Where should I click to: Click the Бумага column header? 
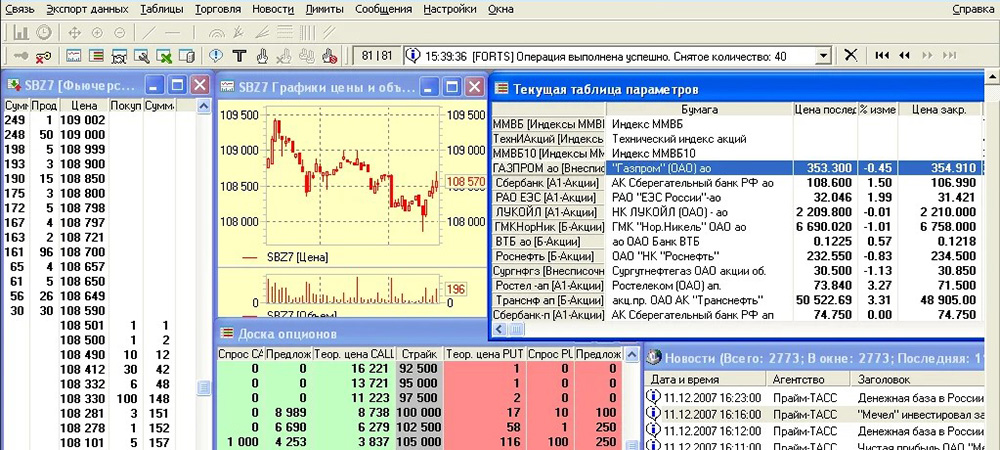[x=700, y=110]
